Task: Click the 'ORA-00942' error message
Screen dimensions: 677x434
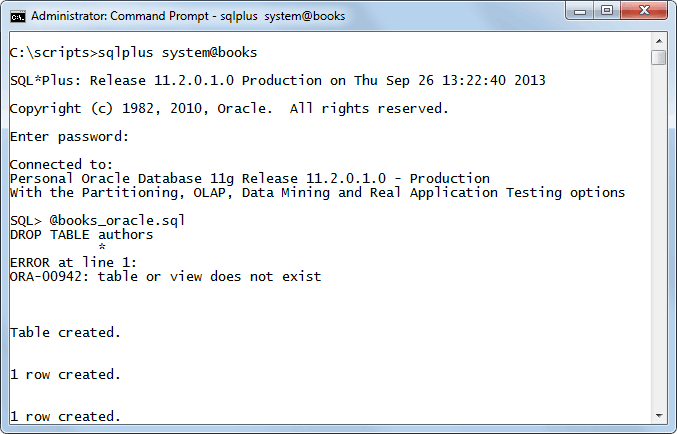Action: (165, 276)
